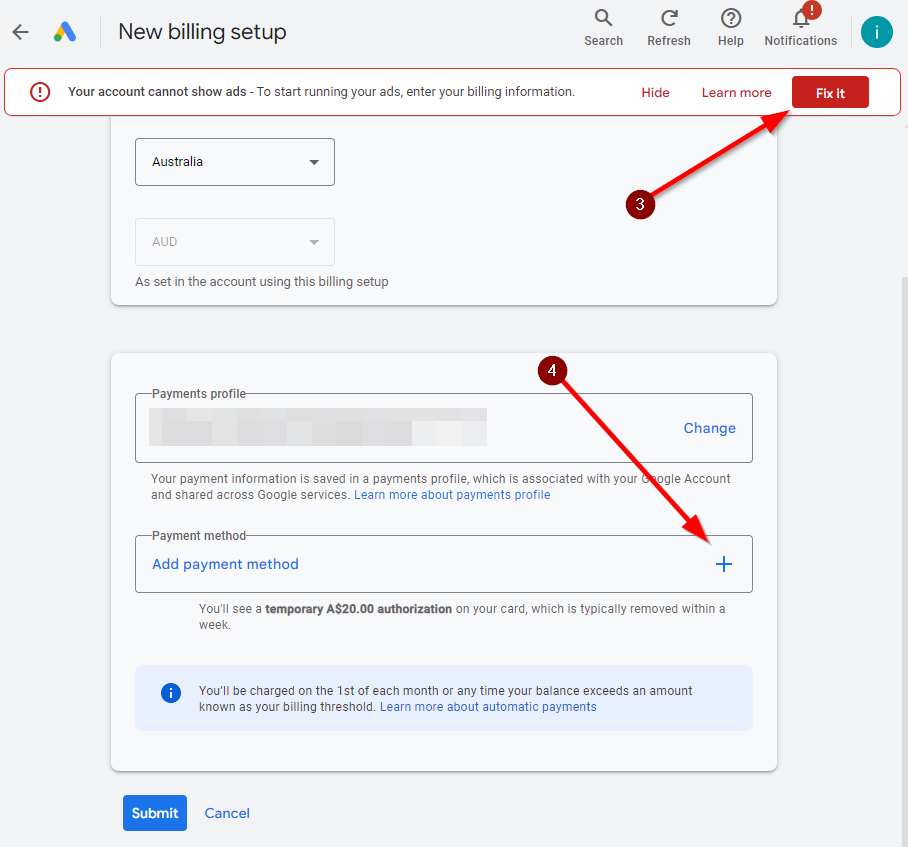Click the red alert icon in banner
908x847 pixels.
coord(40,92)
